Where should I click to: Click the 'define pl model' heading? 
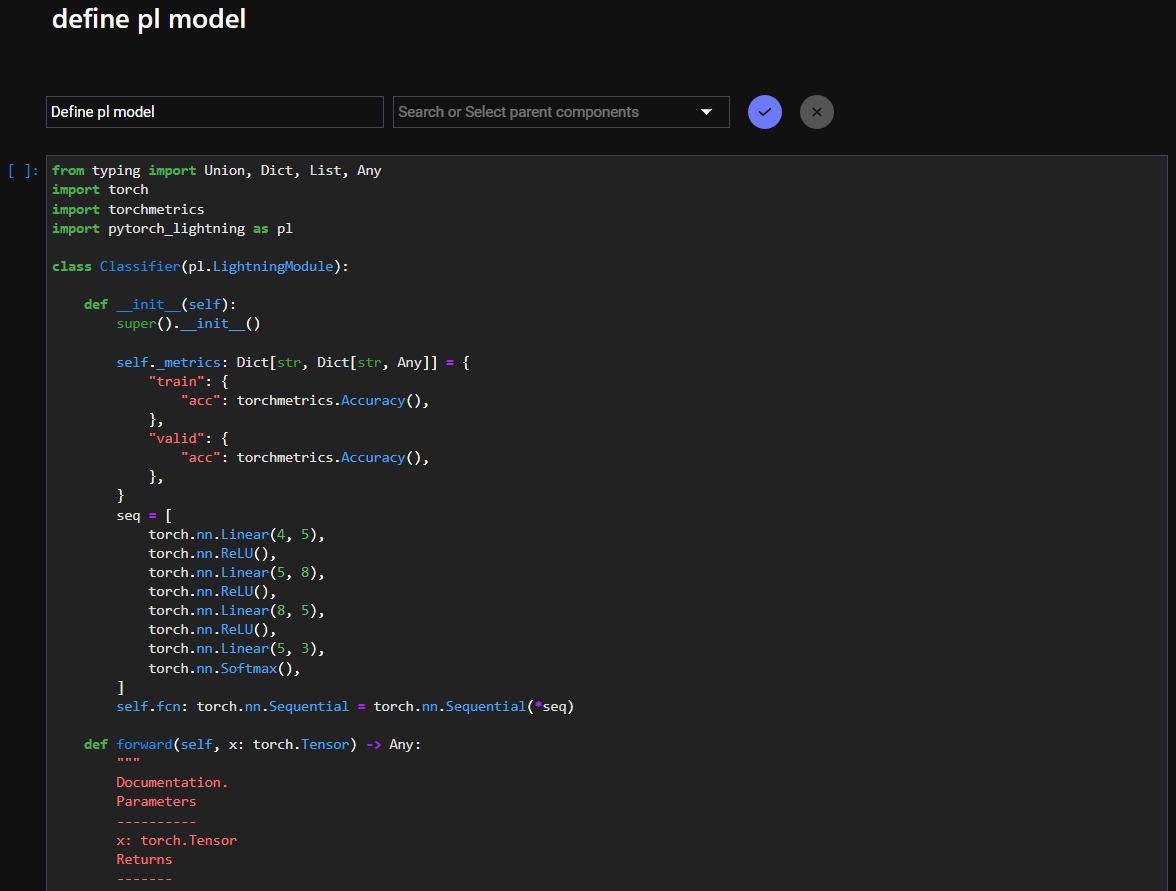point(149,18)
